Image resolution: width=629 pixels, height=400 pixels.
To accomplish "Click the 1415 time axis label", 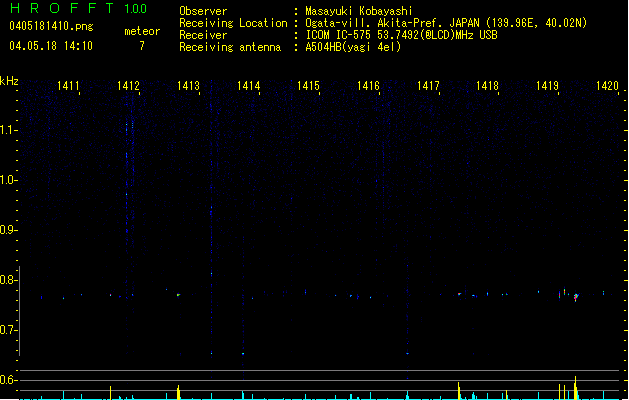I will pyautogui.click(x=308, y=85).
